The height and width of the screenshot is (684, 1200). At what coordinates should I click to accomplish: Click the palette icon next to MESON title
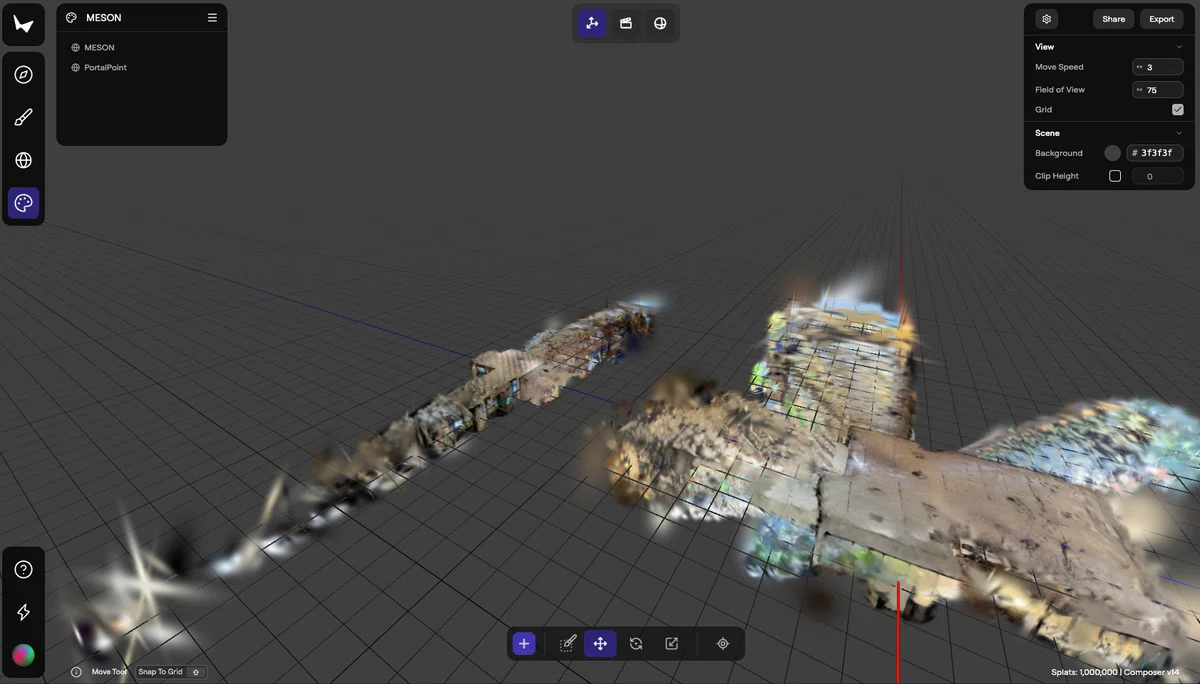(x=72, y=18)
